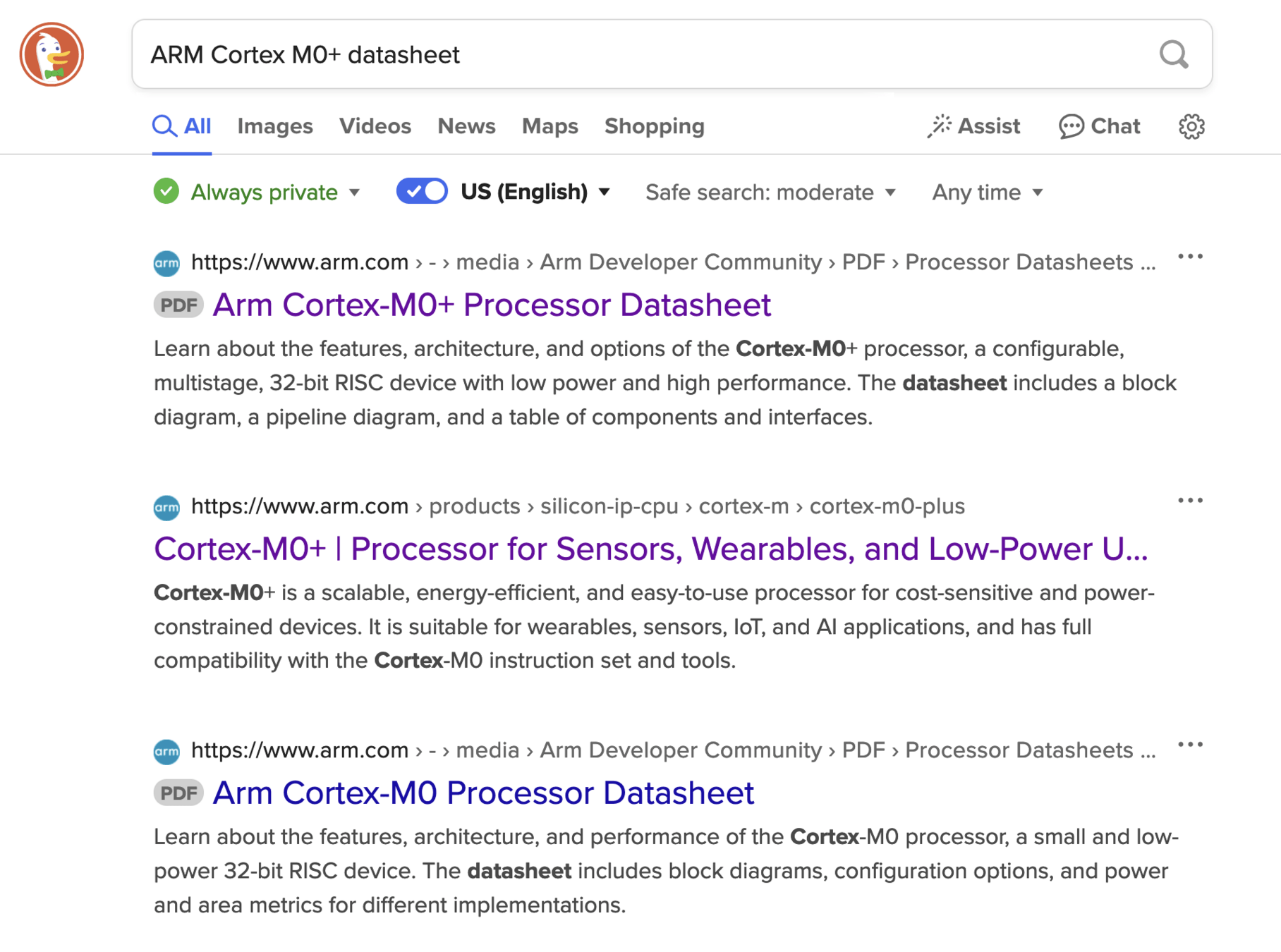The width and height of the screenshot is (1281, 952).
Task: Expand the Always private dropdown
Action: pos(276,192)
